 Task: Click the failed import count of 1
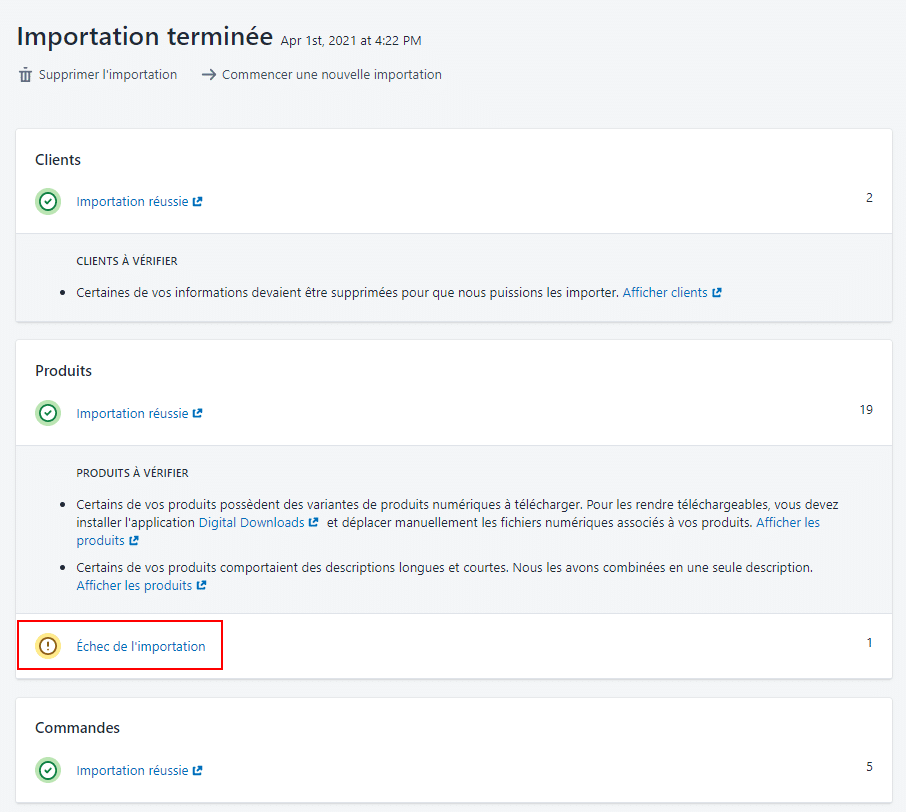(869, 643)
